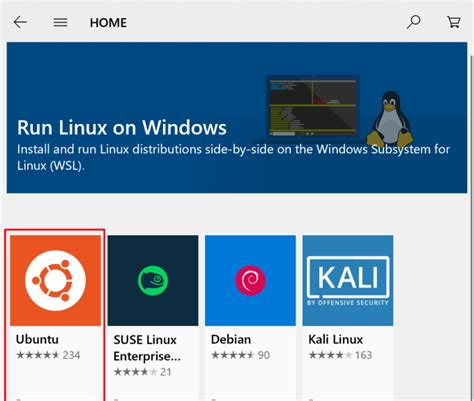474x401 pixels.
Task: Go back with the back arrow
Action: pos(20,23)
